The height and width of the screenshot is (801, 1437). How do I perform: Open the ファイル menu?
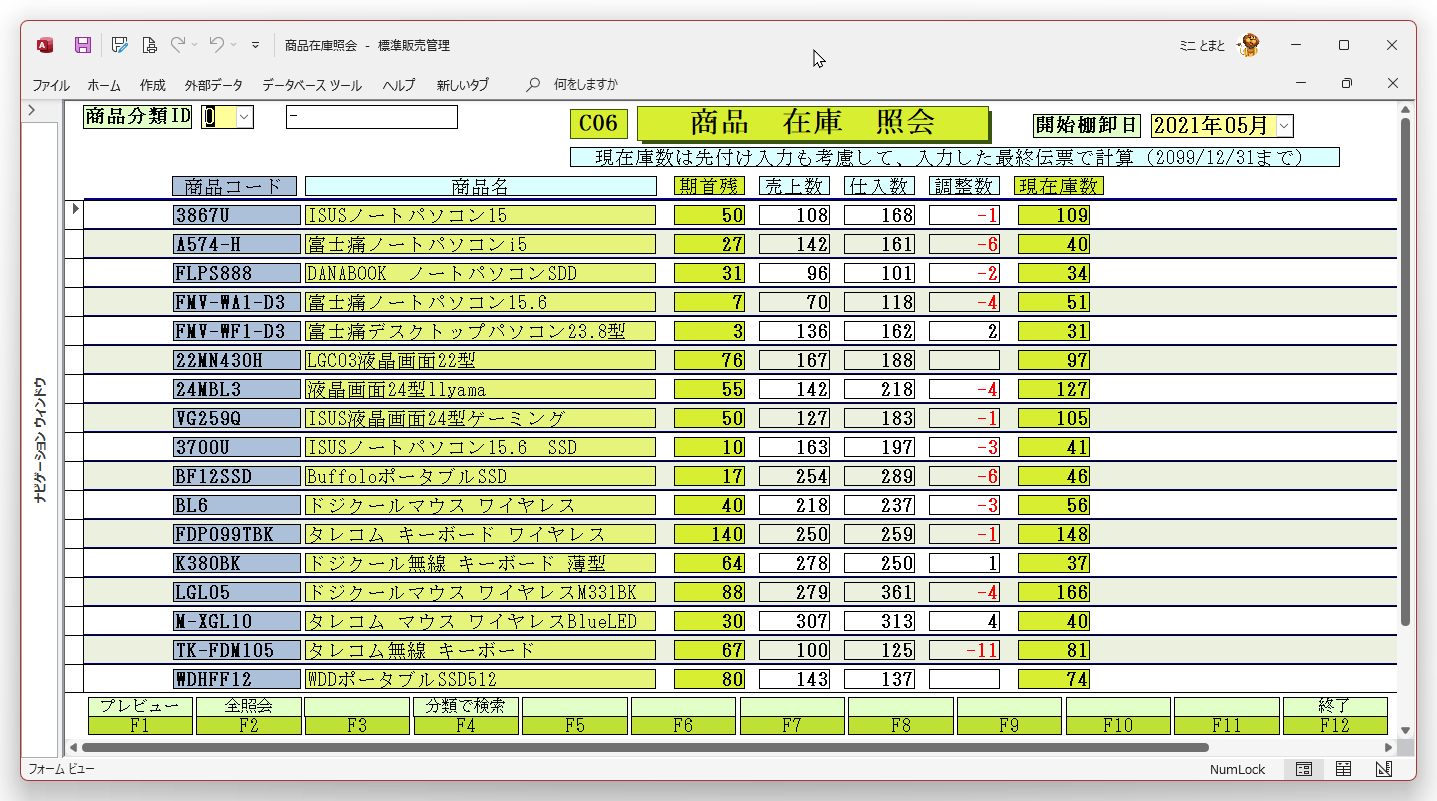tap(51, 85)
